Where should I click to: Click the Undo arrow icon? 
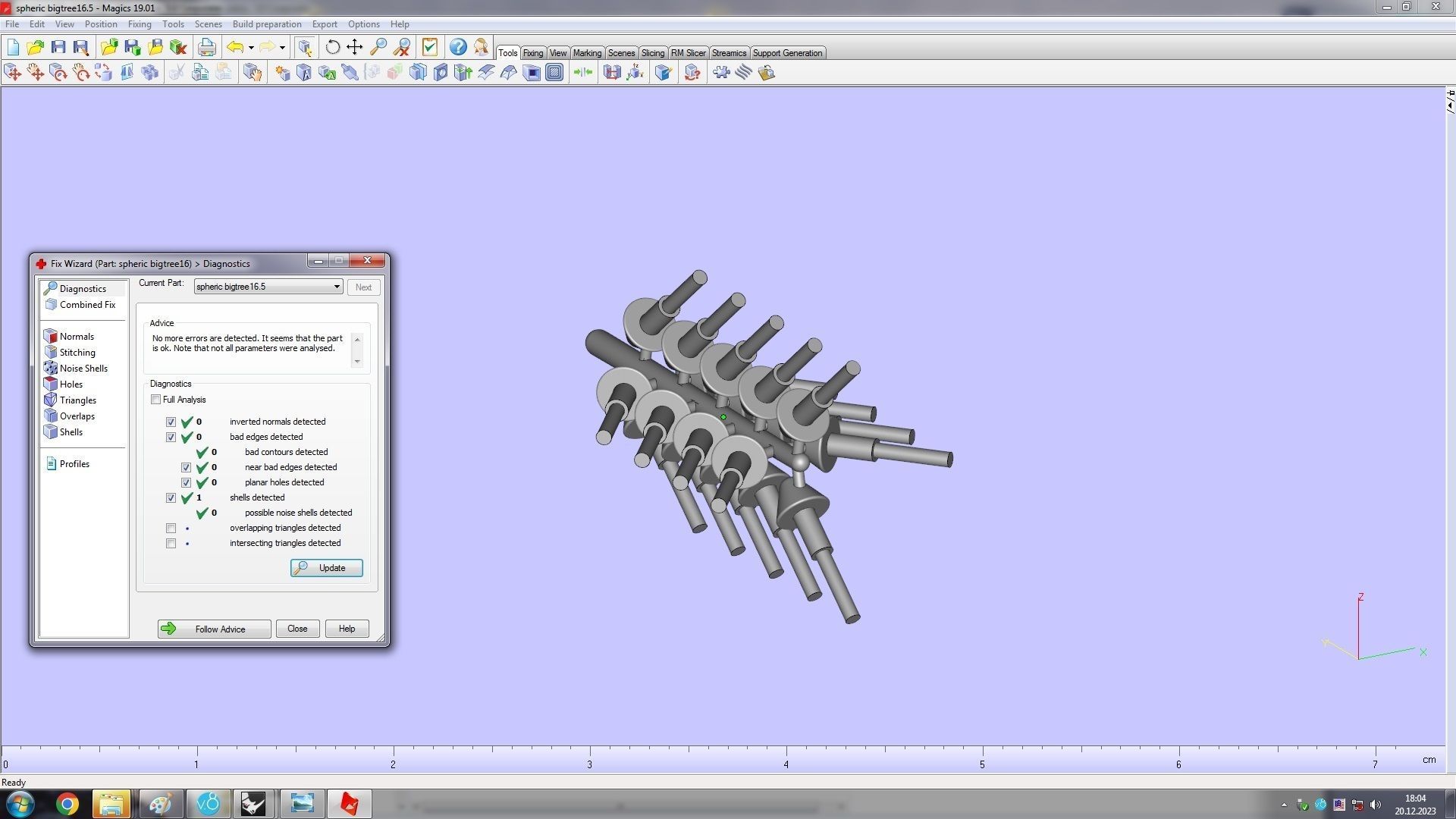[235, 48]
